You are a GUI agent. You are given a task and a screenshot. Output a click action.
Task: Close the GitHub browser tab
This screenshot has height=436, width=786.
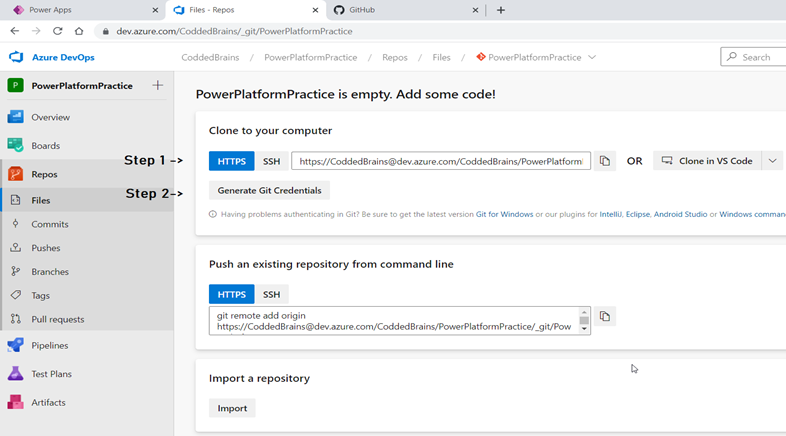click(475, 10)
